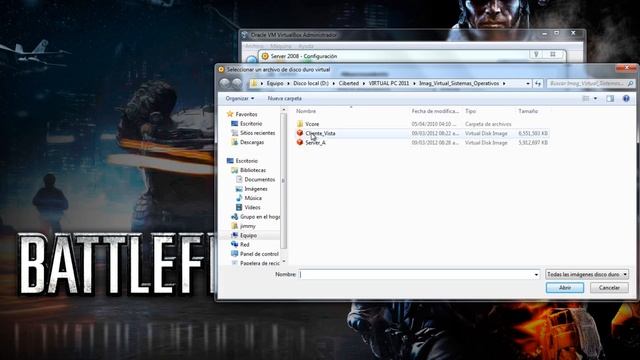Expand breadcrumb arrow after Imag_Virtual_Sistemas_Operativos
640x360 pixels.
504,83
